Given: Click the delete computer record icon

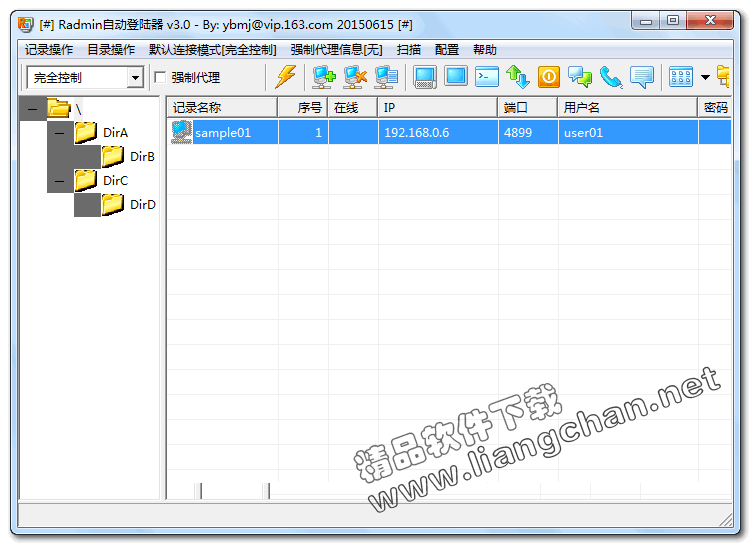Looking at the screenshot, I should click(355, 77).
